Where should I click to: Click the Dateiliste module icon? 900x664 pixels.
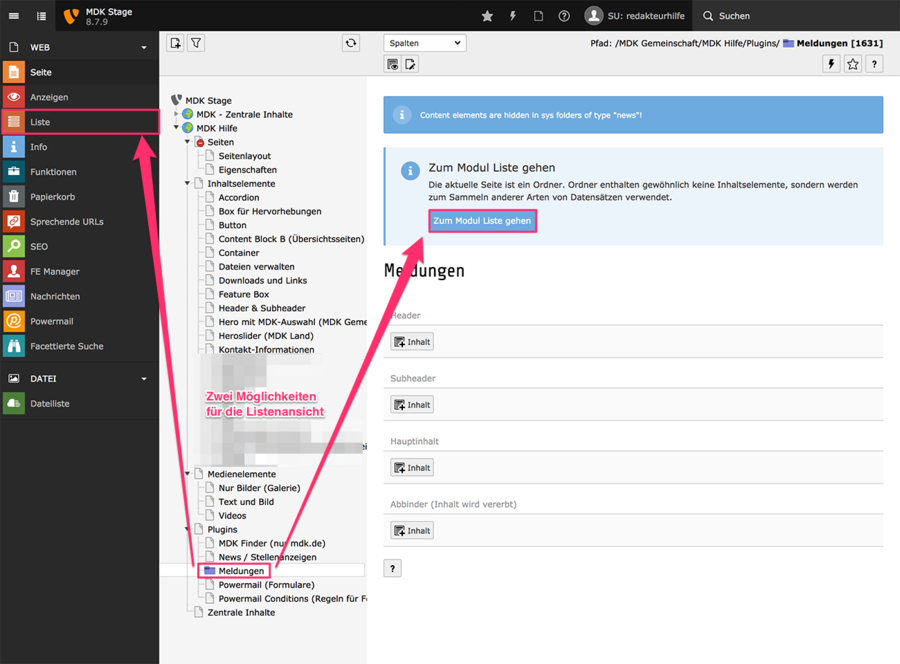[14, 403]
